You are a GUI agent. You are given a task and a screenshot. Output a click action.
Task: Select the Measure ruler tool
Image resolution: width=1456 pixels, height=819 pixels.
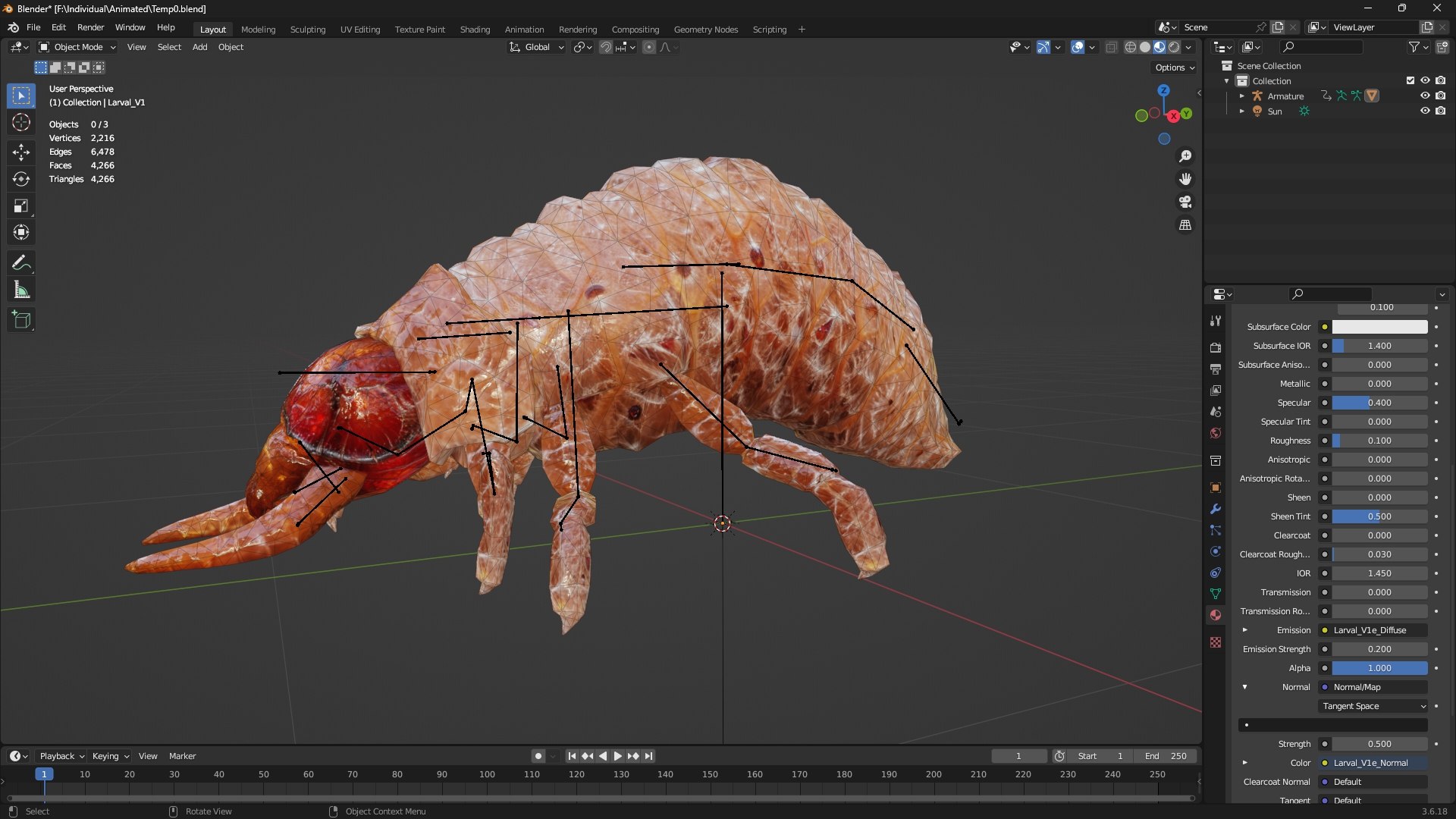pos(21,290)
